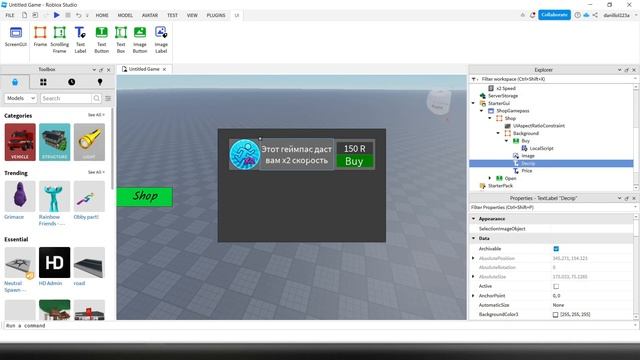
Task: Collapse the StarterGui tree node
Action: tap(473, 103)
